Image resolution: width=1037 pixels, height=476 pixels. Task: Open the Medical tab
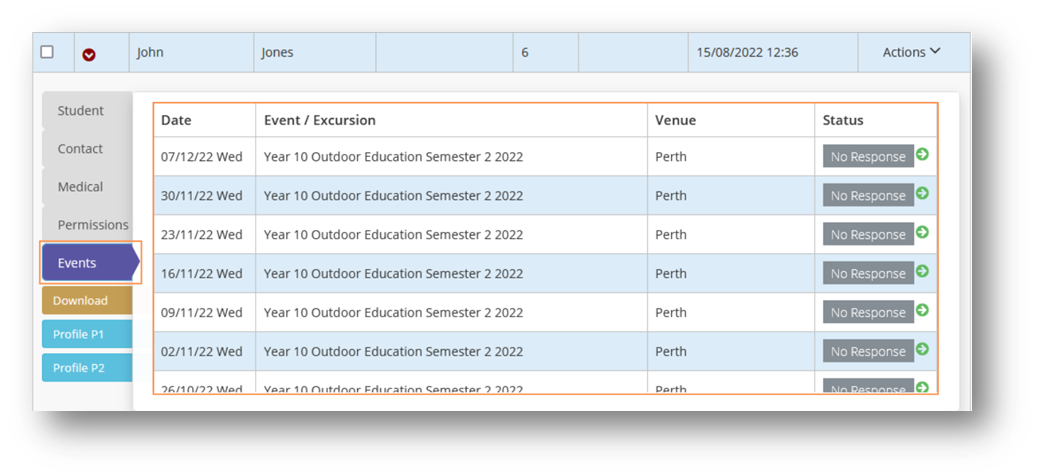click(87, 186)
